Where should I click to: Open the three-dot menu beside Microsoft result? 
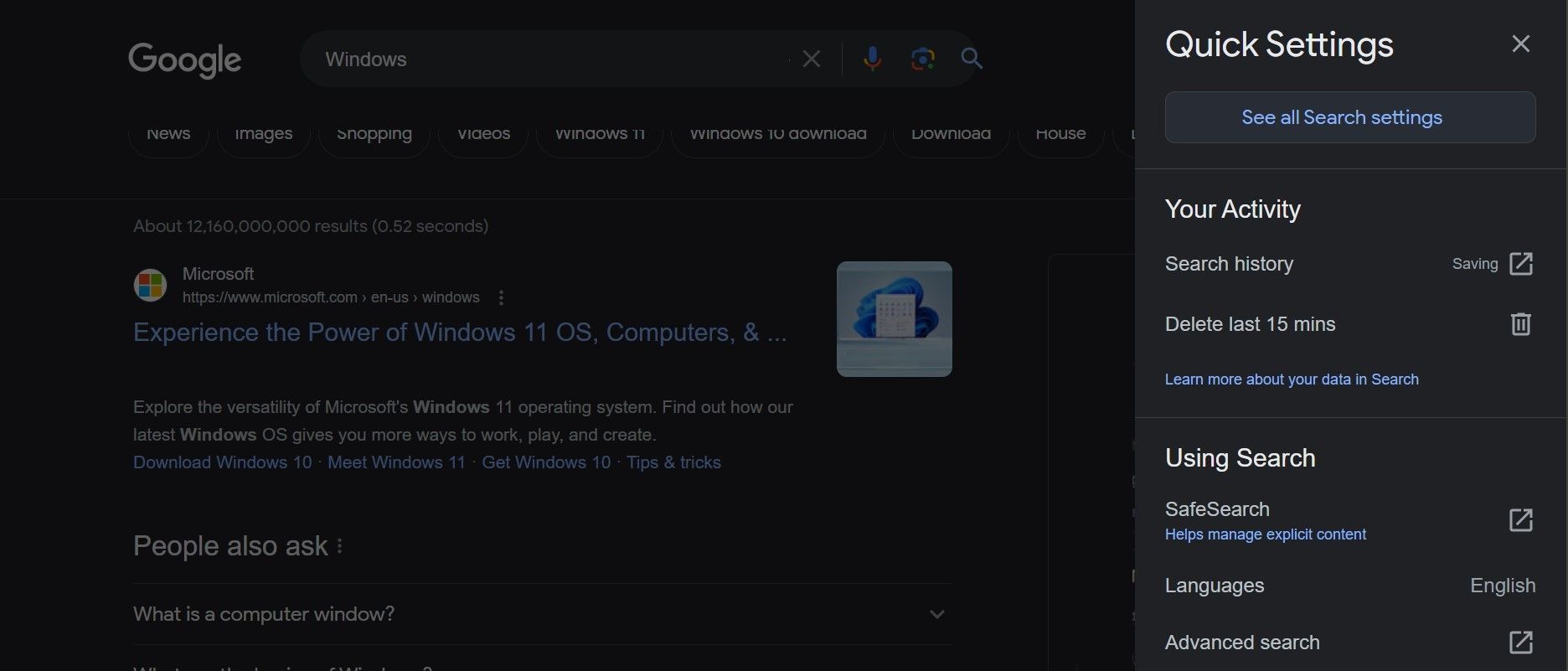click(x=501, y=297)
